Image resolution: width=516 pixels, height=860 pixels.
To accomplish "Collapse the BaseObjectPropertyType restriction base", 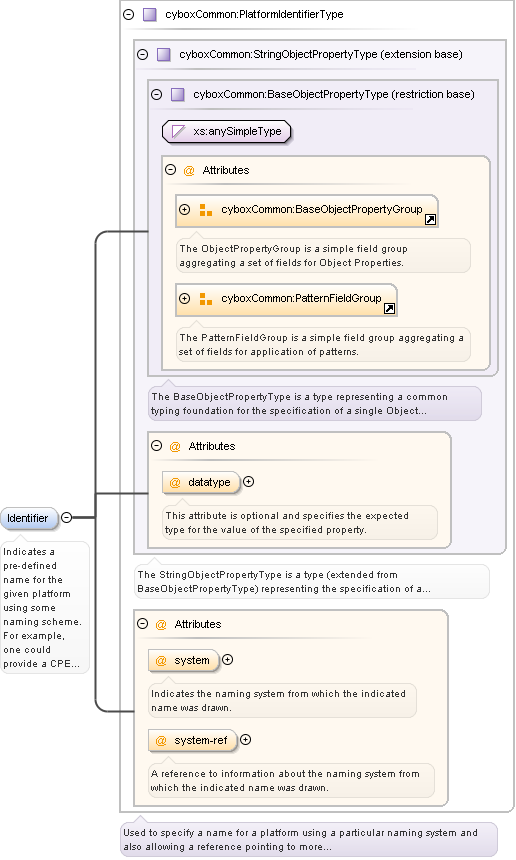I will pyautogui.click(x=157, y=94).
